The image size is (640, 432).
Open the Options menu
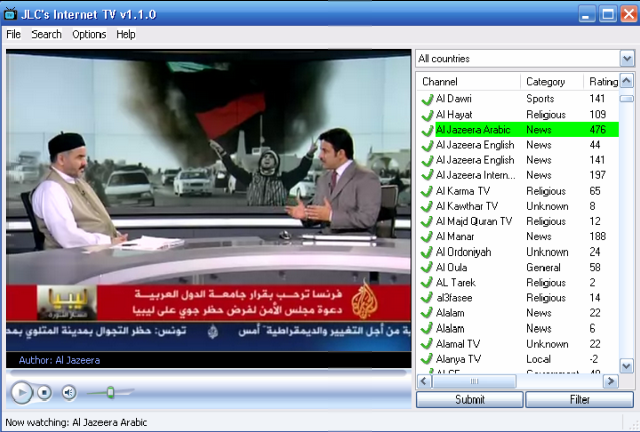pos(89,34)
